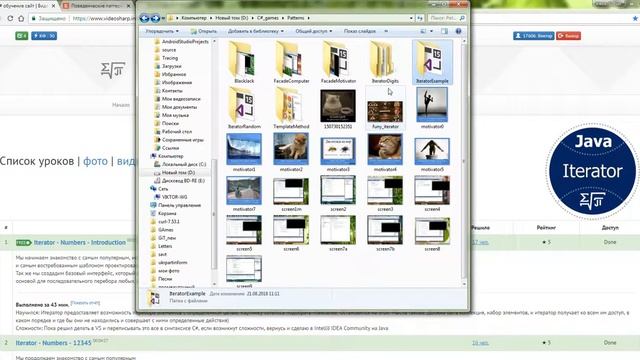Open the Tracing folder in navigation tree

click(166, 58)
